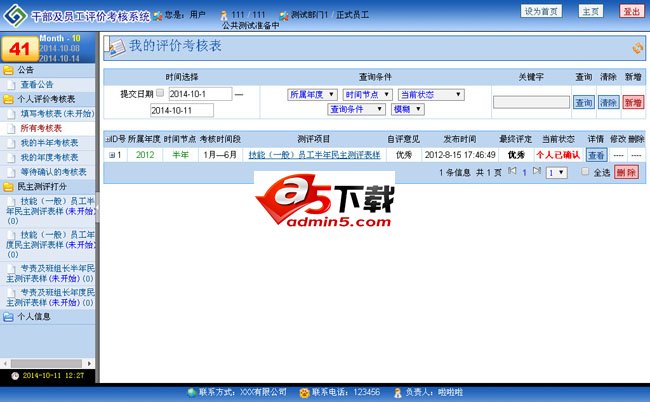Toggle the 全选 checkbox
This screenshot has height=402, width=650.
point(585,171)
